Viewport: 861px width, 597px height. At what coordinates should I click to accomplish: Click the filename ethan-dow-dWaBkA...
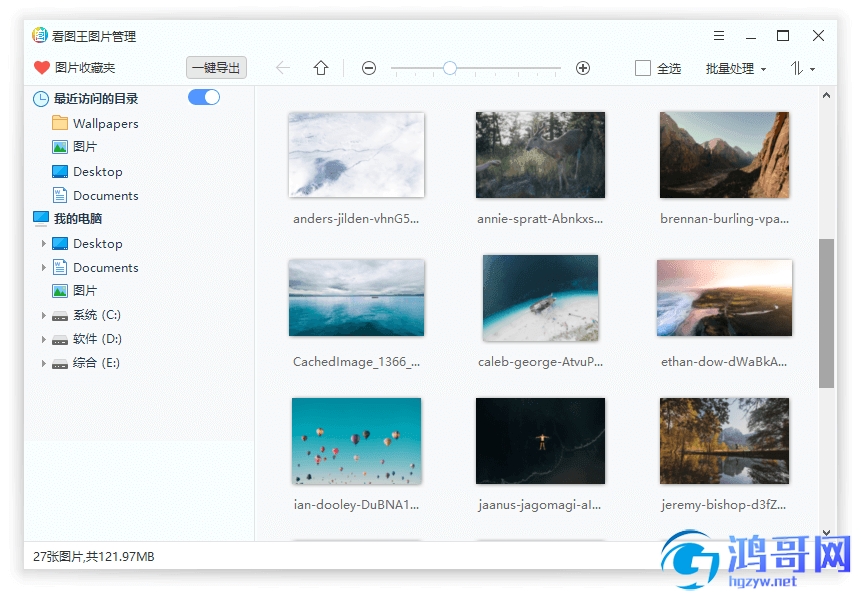click(x=724, y=361)
